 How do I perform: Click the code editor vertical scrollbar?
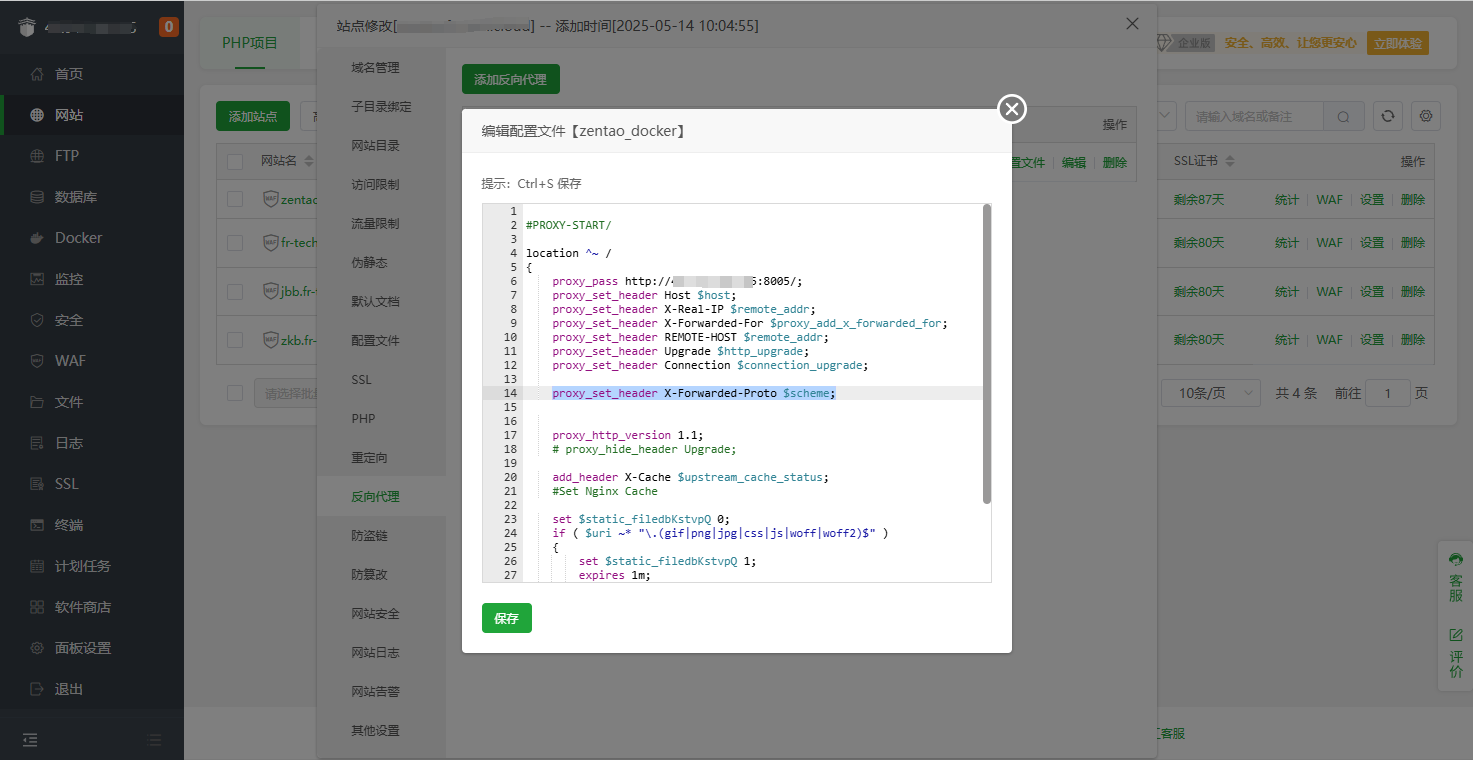[x=987, y=354]
